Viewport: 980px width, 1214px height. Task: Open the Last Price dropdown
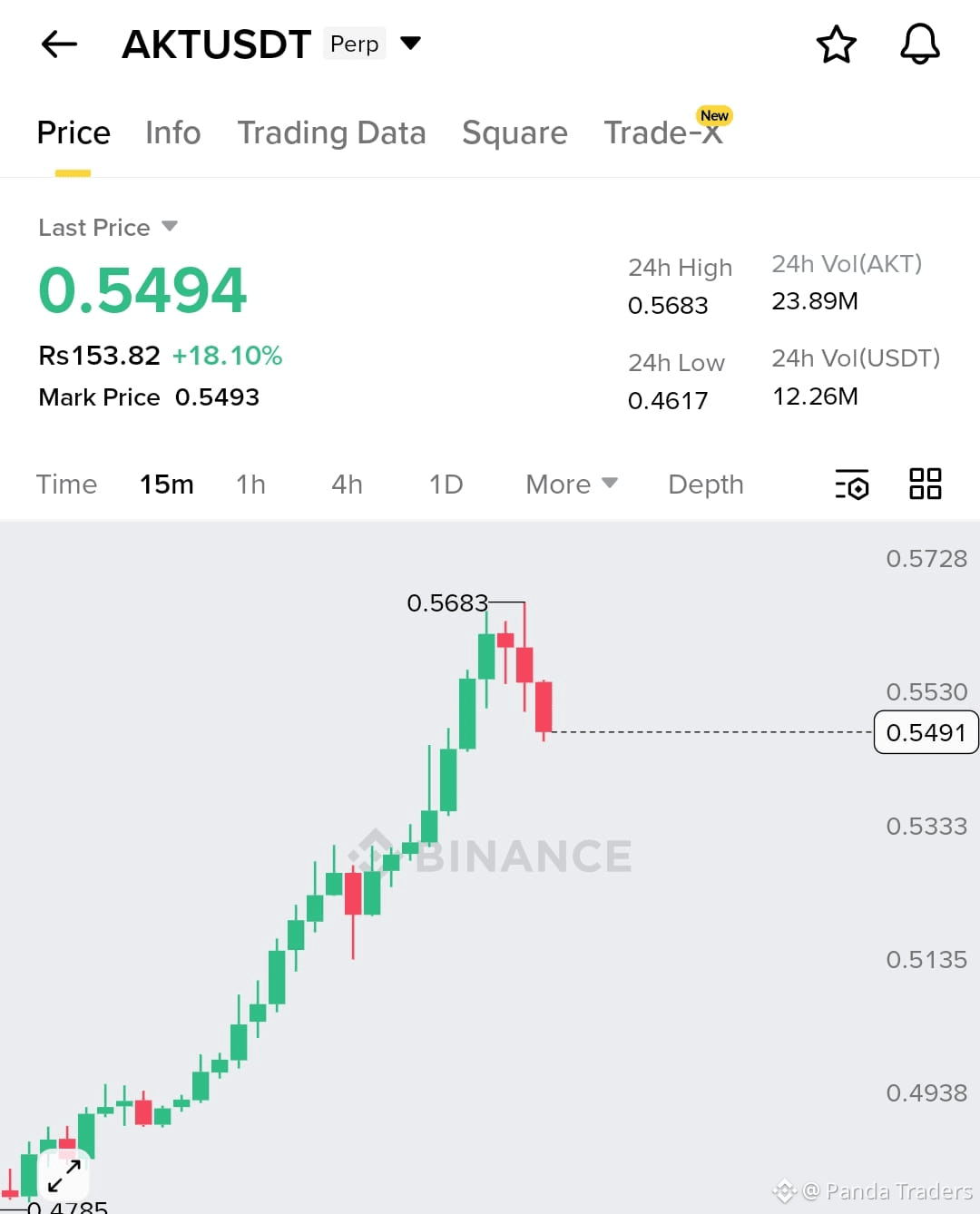click(107, 227)
